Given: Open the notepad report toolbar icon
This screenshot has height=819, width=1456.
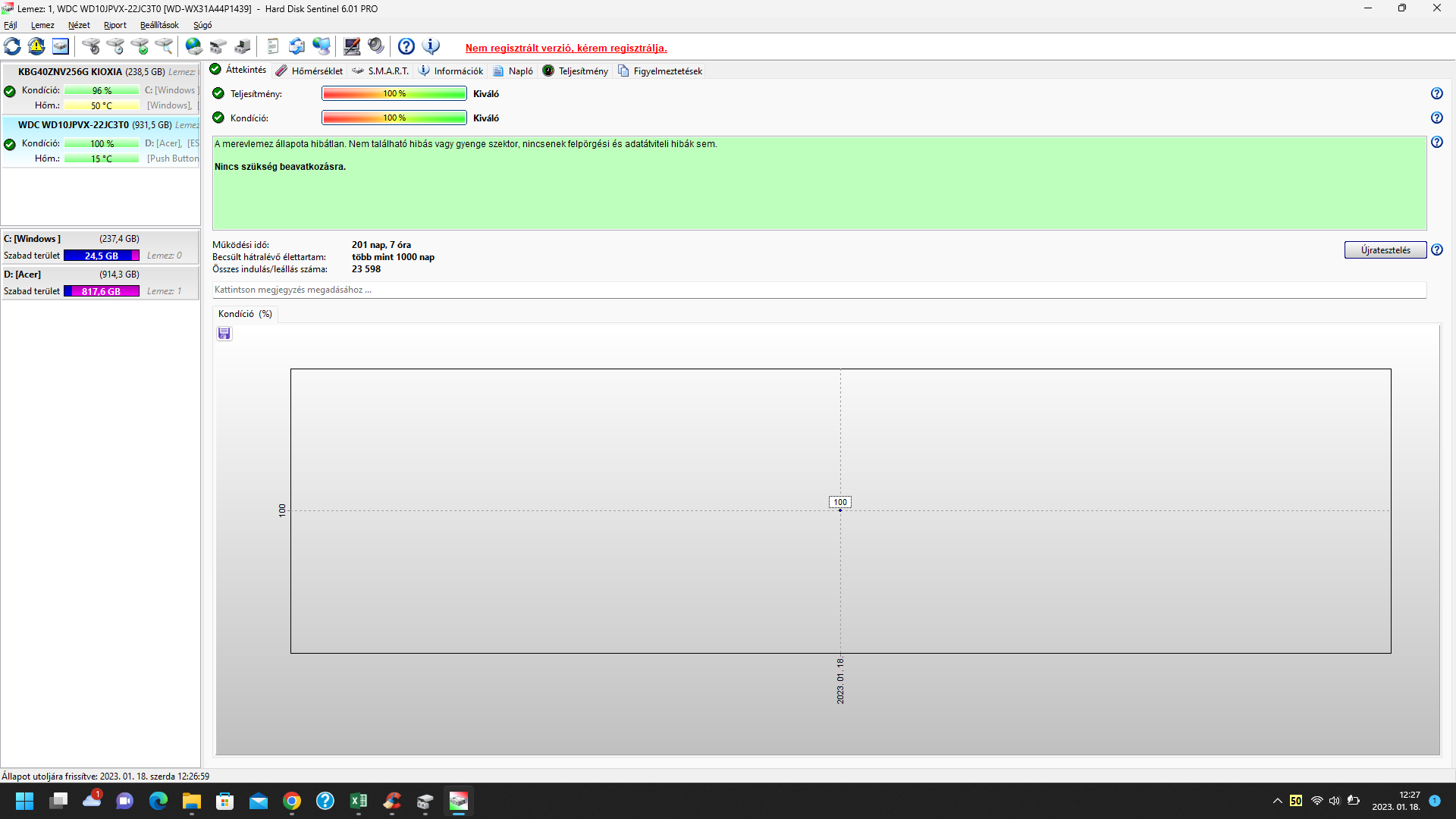Looking at the screenshot, I should pyautogui.click(x=273, y=46).
